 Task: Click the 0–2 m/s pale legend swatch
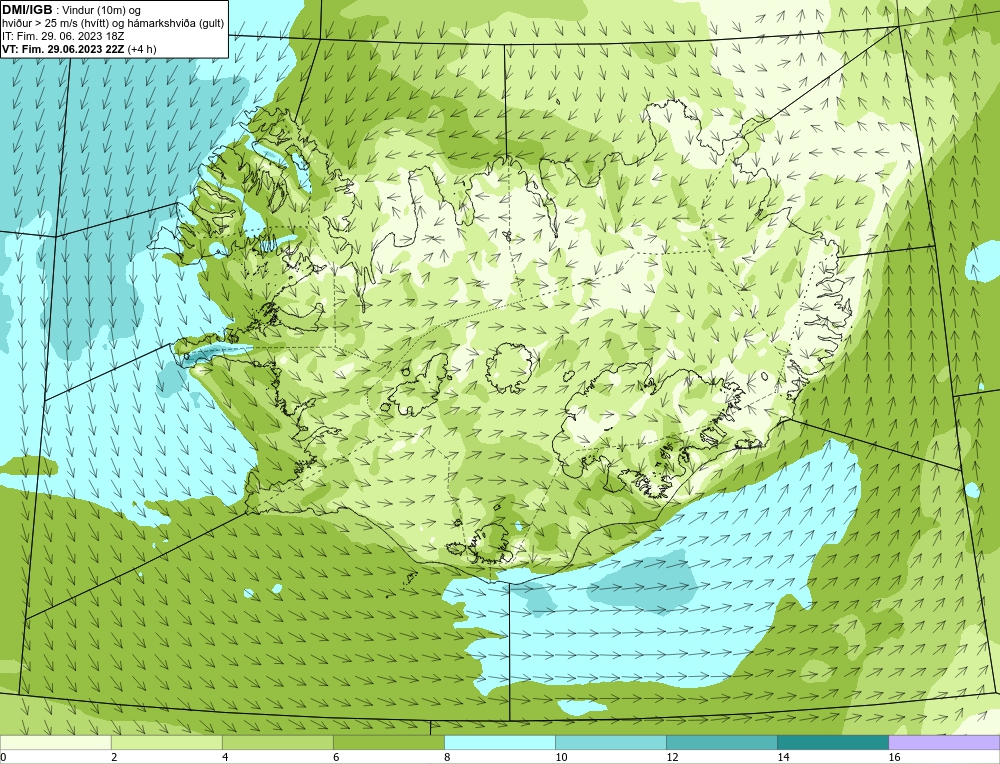coord(55,742)
